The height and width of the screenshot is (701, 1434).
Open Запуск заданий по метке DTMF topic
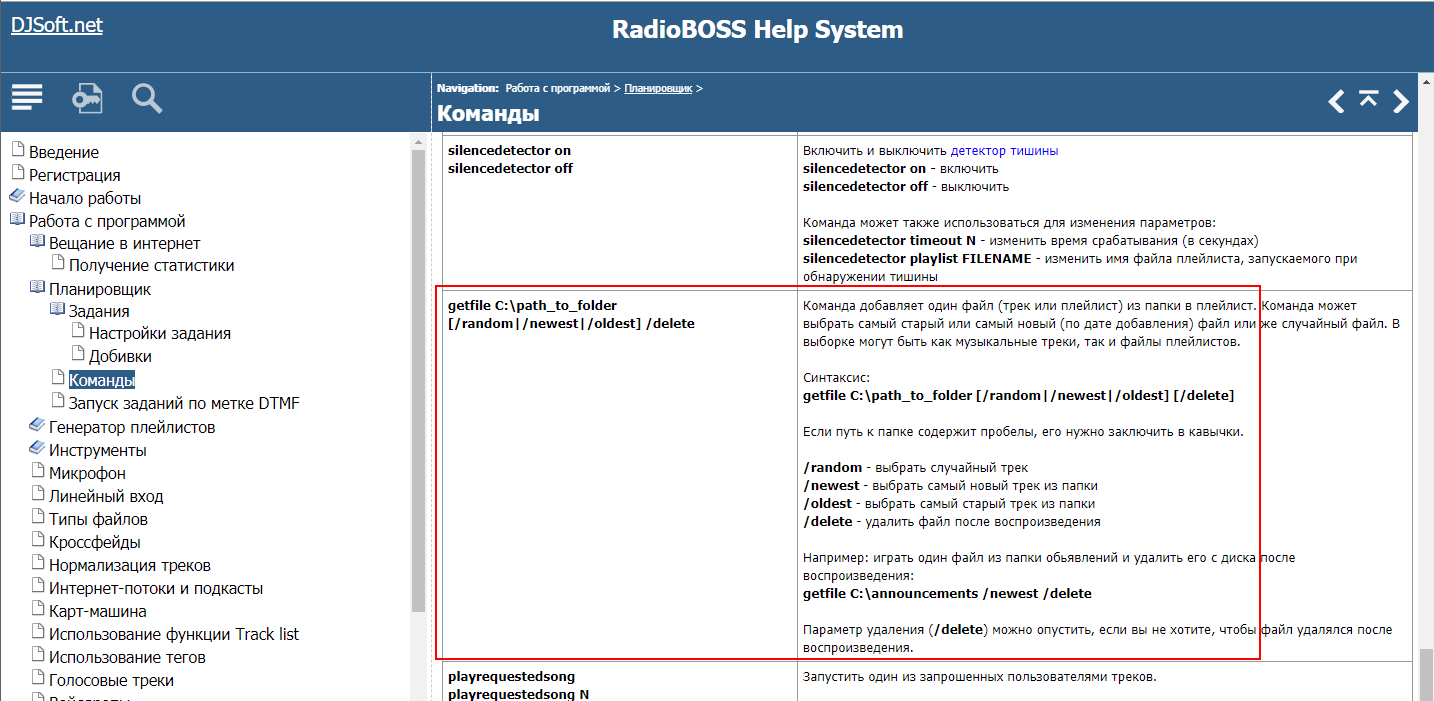tap(183, 403)
